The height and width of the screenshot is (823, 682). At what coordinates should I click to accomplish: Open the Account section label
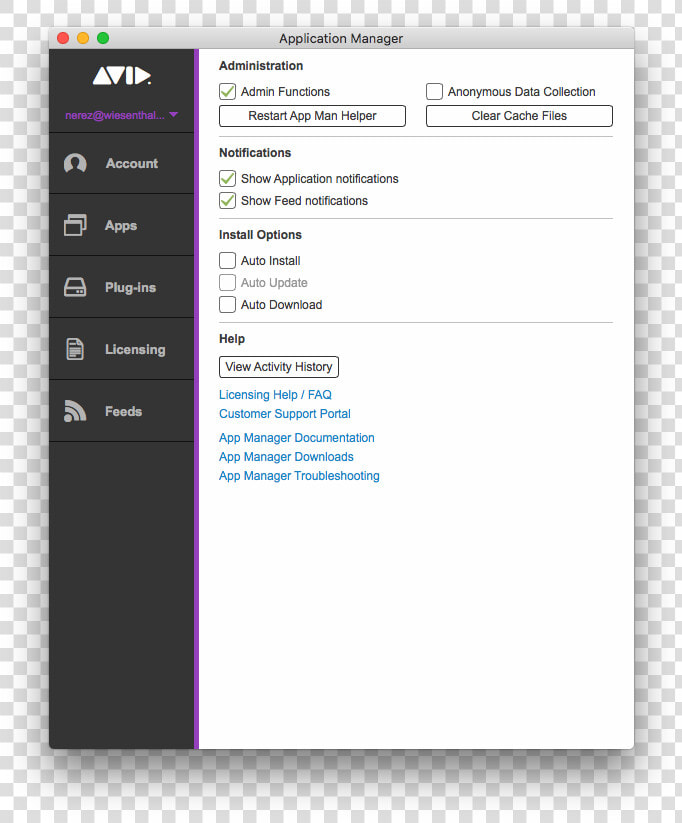click(132, 163)
